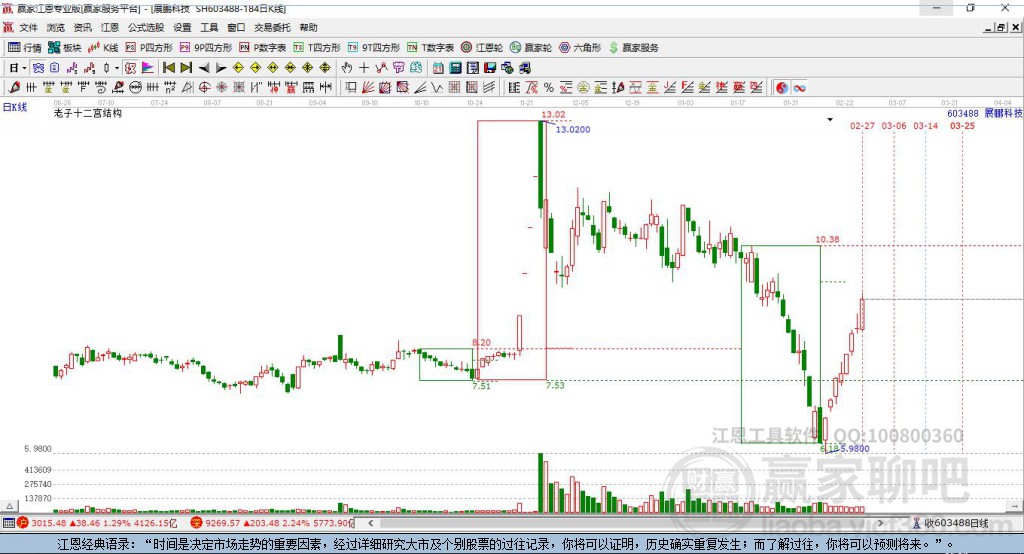Click the 03-25 date marker
Screen dimensions: 1024x554
pos(962,125)
